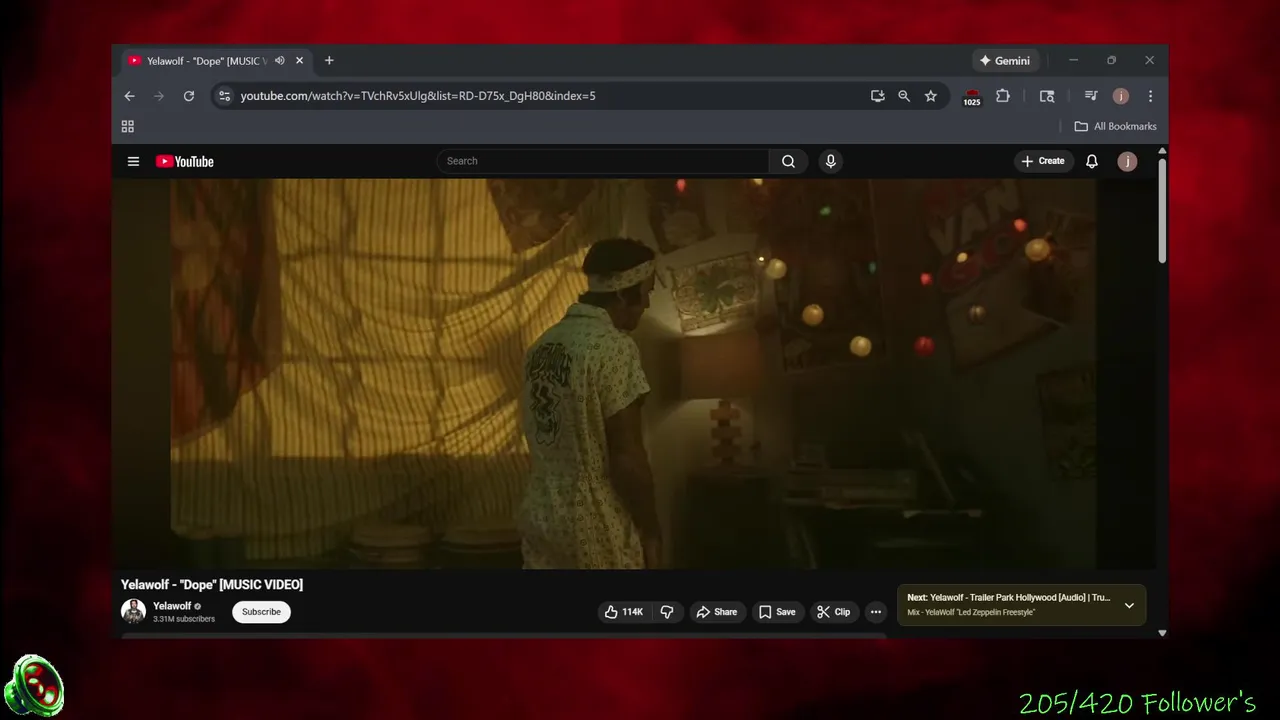The width and height of the screenshot is (1280, 720).
Task: Open the zoom magnifier icon in address bar
Action: point(904,96)
